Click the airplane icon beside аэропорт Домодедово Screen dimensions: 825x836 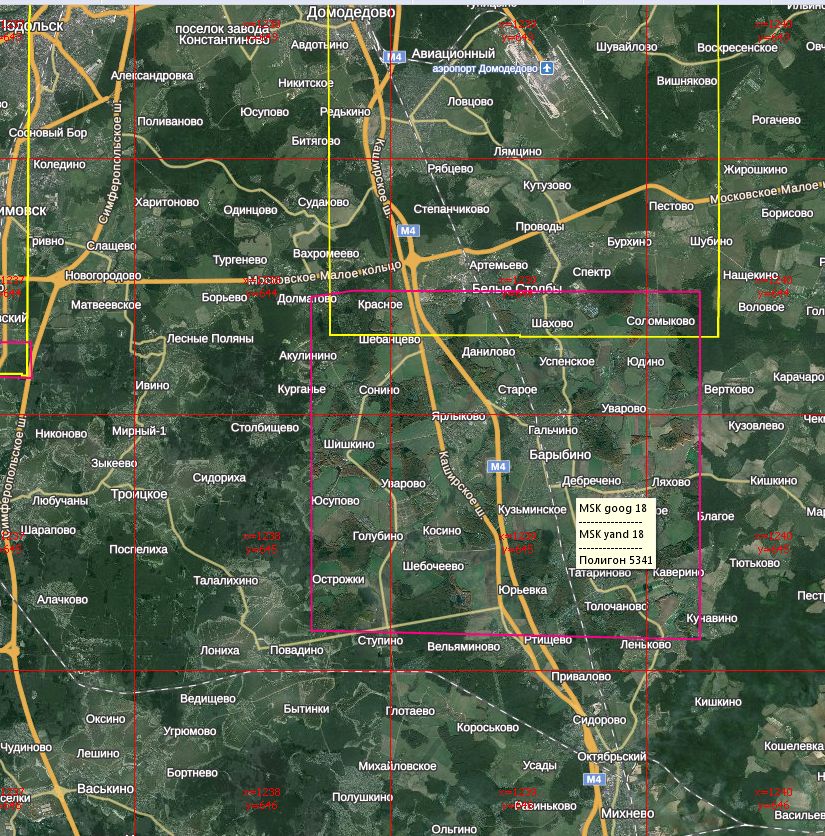pos(547,68)
